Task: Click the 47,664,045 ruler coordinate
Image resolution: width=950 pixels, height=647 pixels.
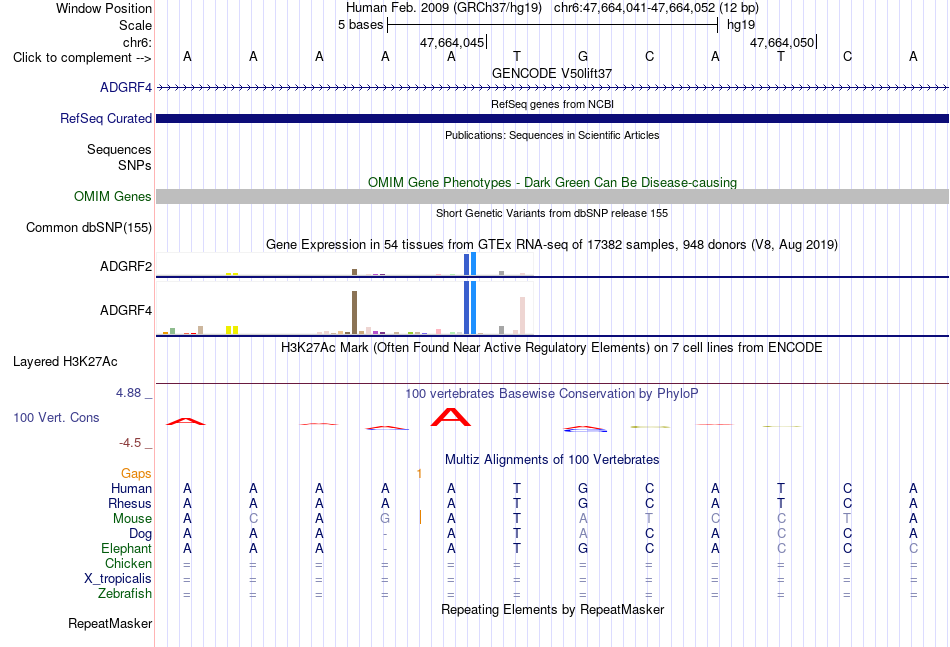Action: pyautogui.click(x=452, y=42)
